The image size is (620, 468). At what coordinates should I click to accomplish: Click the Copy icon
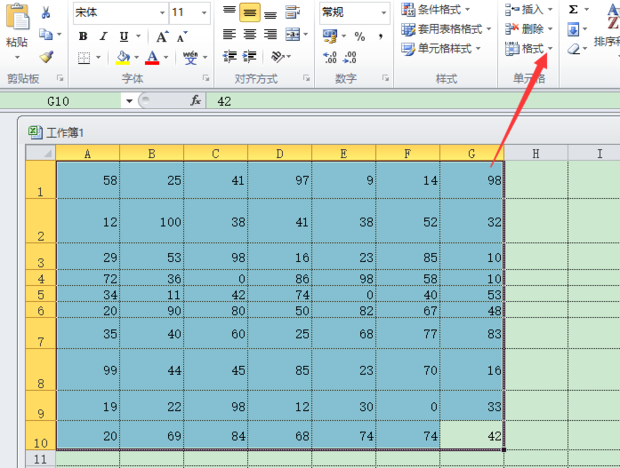46,35
